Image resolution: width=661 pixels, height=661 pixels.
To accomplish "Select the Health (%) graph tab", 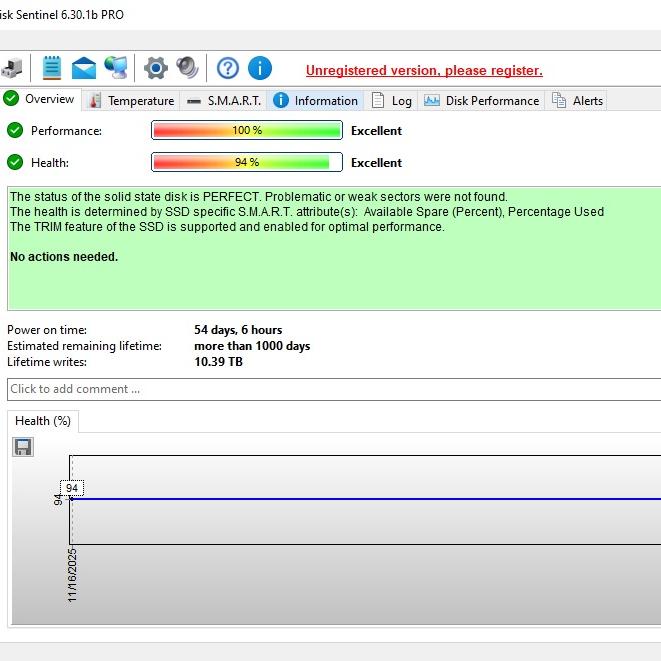I will tap(43, 421).
